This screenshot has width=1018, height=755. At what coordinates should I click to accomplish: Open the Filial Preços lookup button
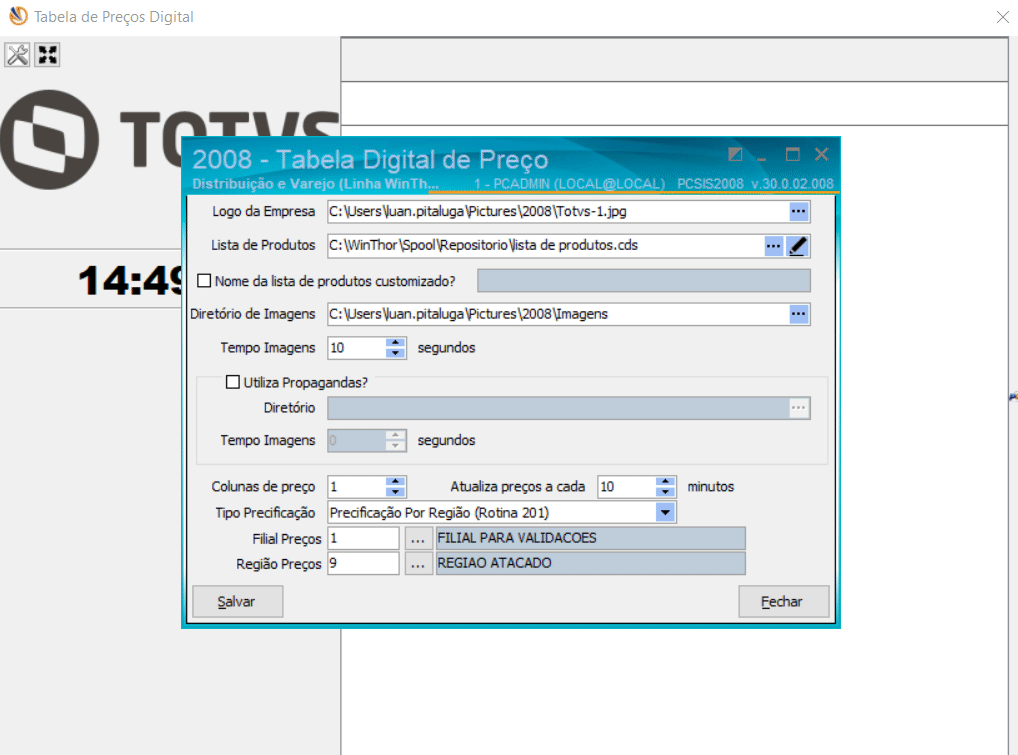tap(418, 538)
